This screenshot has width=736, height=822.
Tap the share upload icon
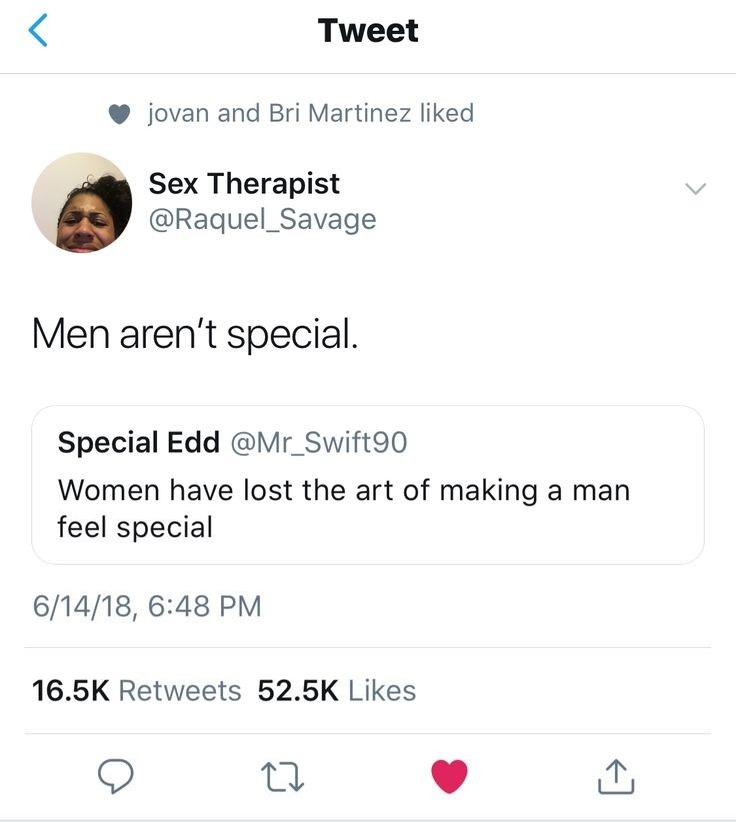tap(616, 776)
